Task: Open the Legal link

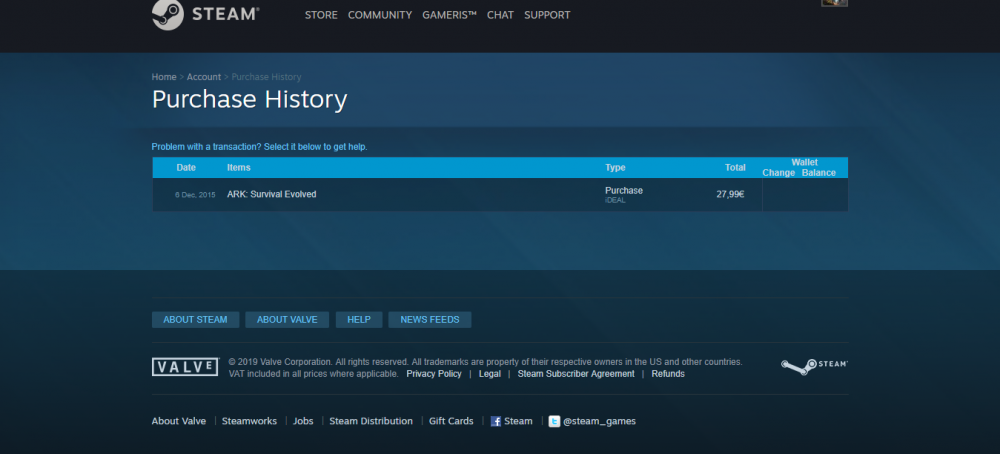Action: click(x=490, y=374)
